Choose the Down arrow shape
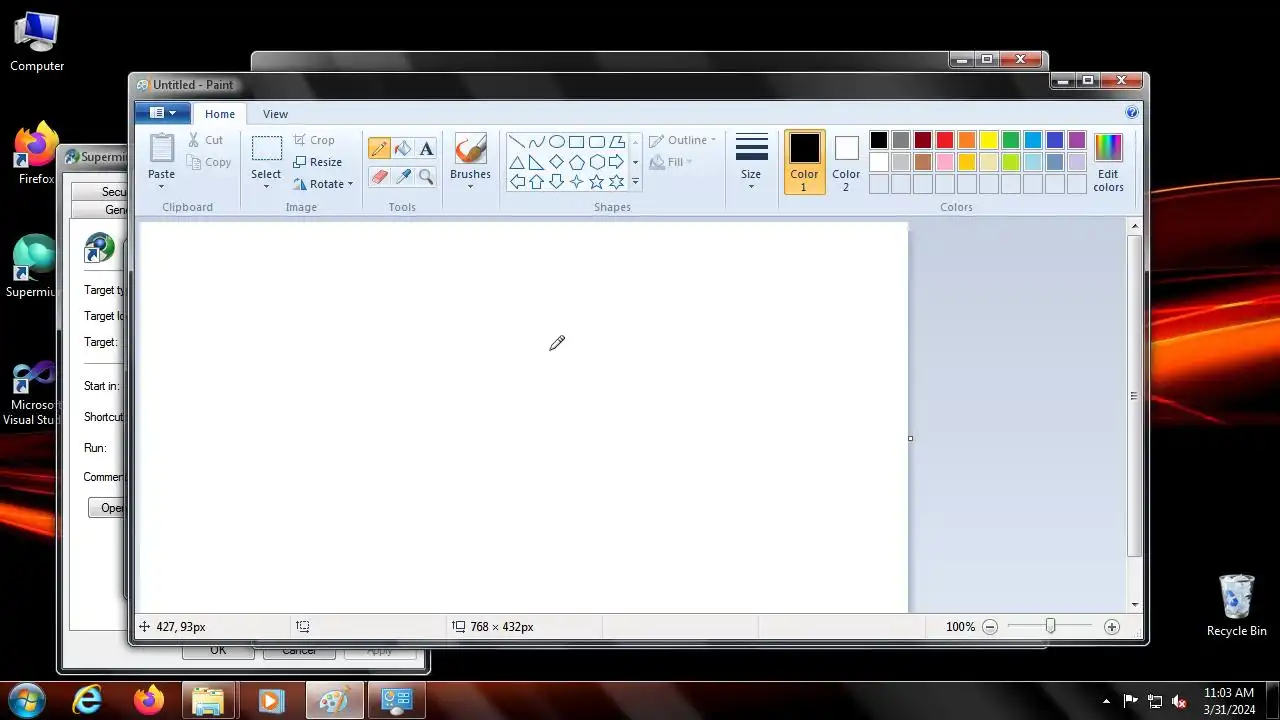The image size is (1280, 720). 557,182
